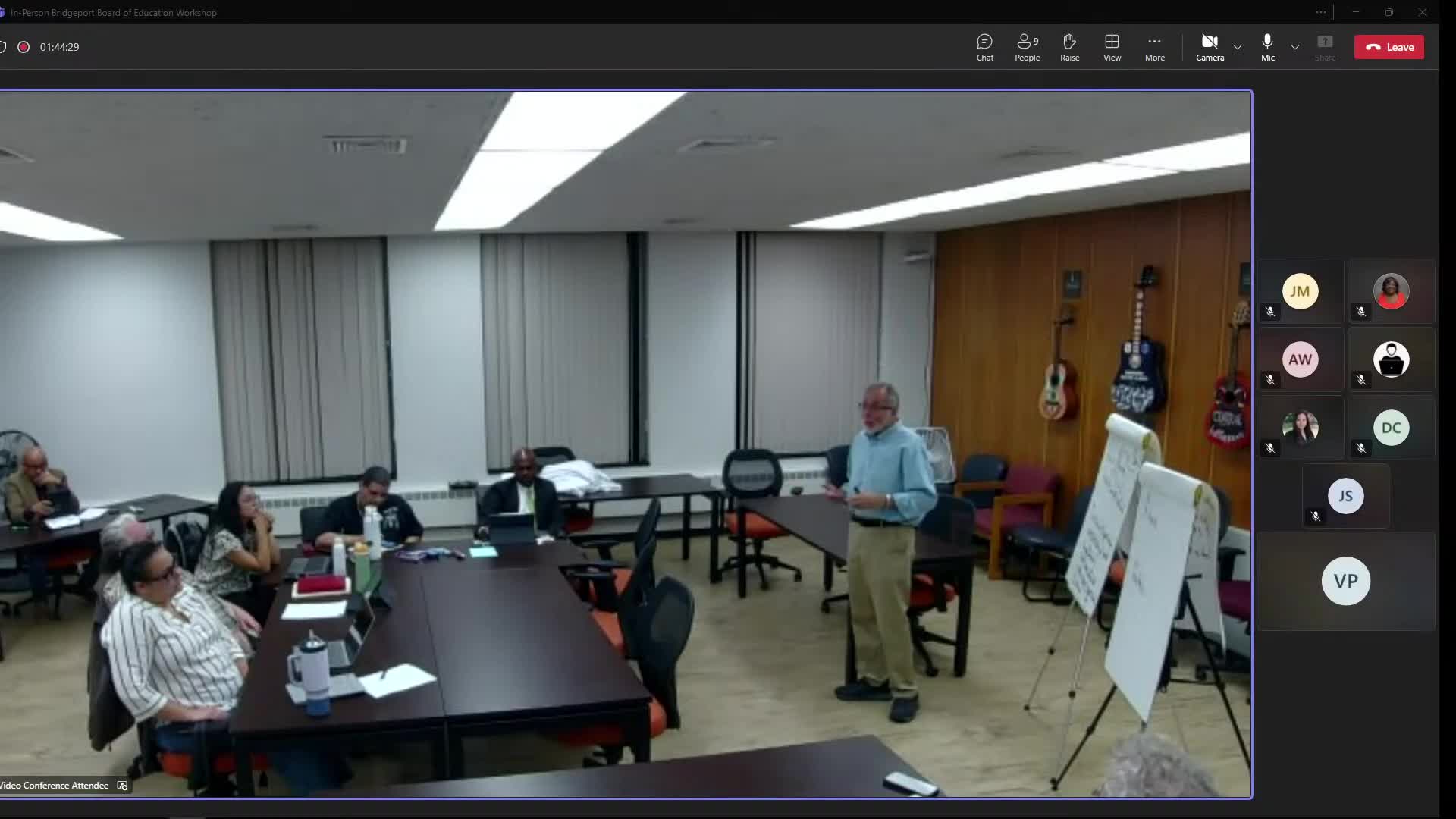
Task: Click the recording indicator icon
Action: (24, 47)
